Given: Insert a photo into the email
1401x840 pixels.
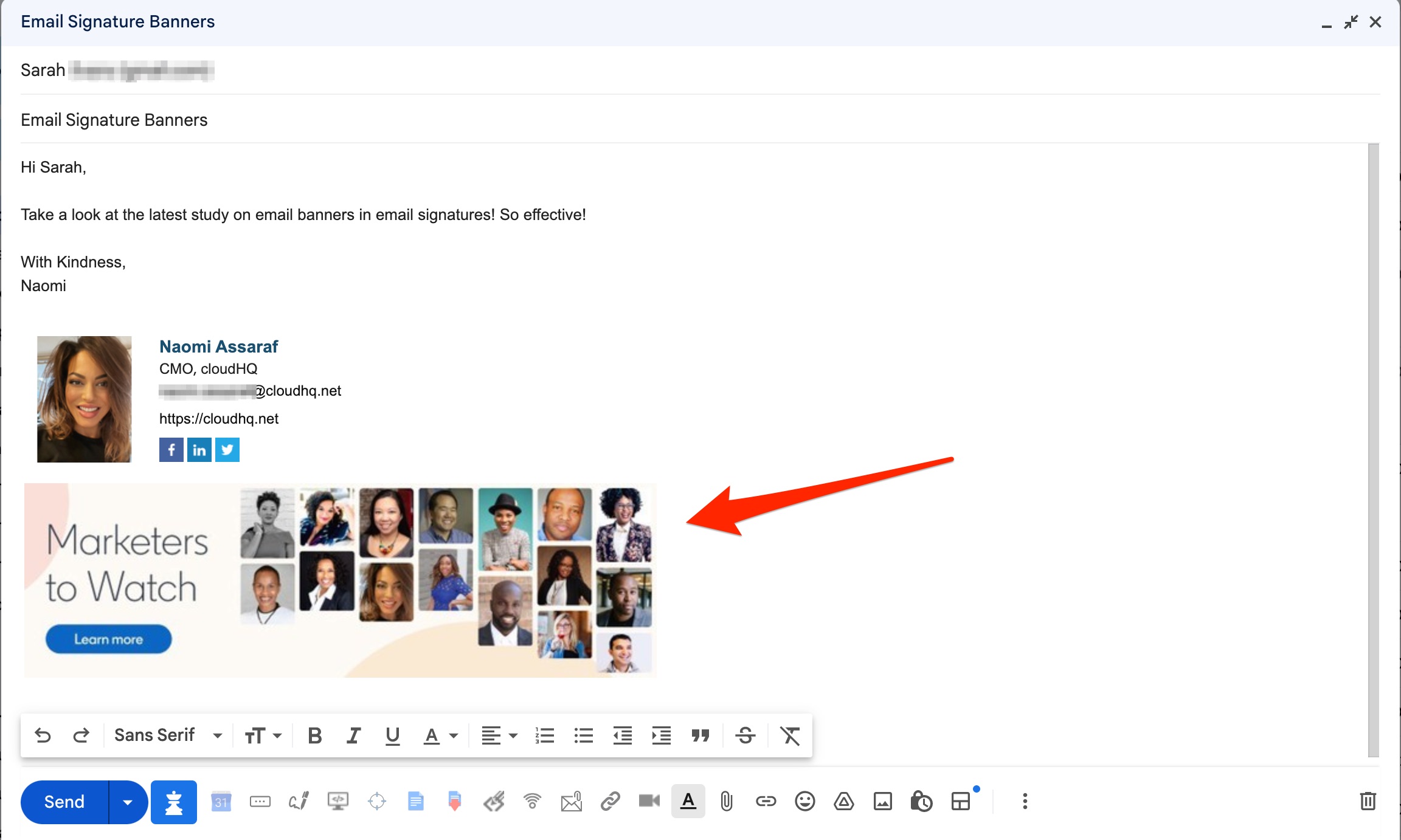Looking at the screenshot, I should [x=882, y=801].
